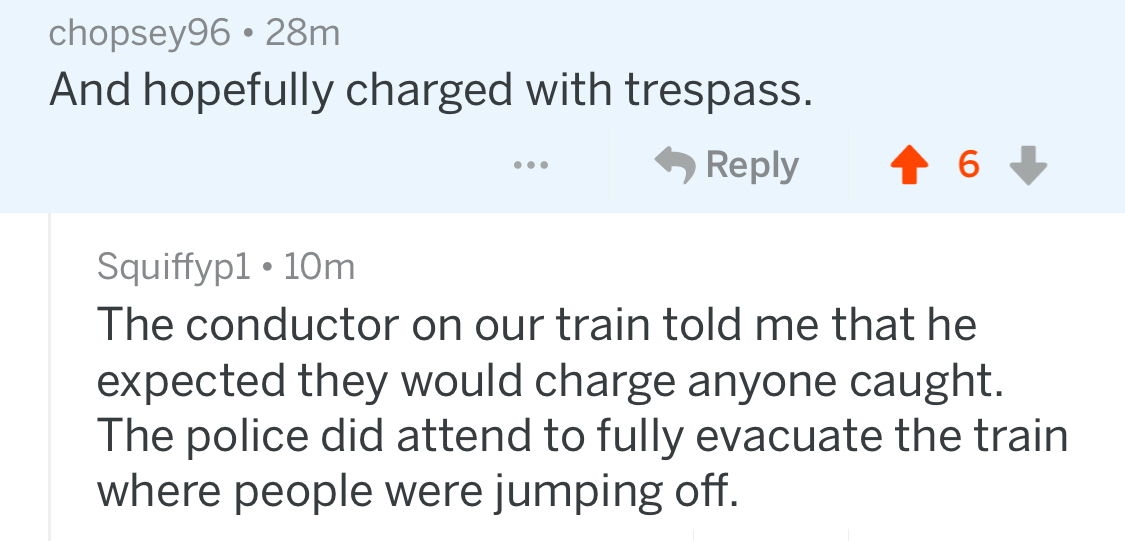Viewport: 1125px width, 541px height.
Task: Open the three-dot more options menu
Action: [x=530, y=165]
